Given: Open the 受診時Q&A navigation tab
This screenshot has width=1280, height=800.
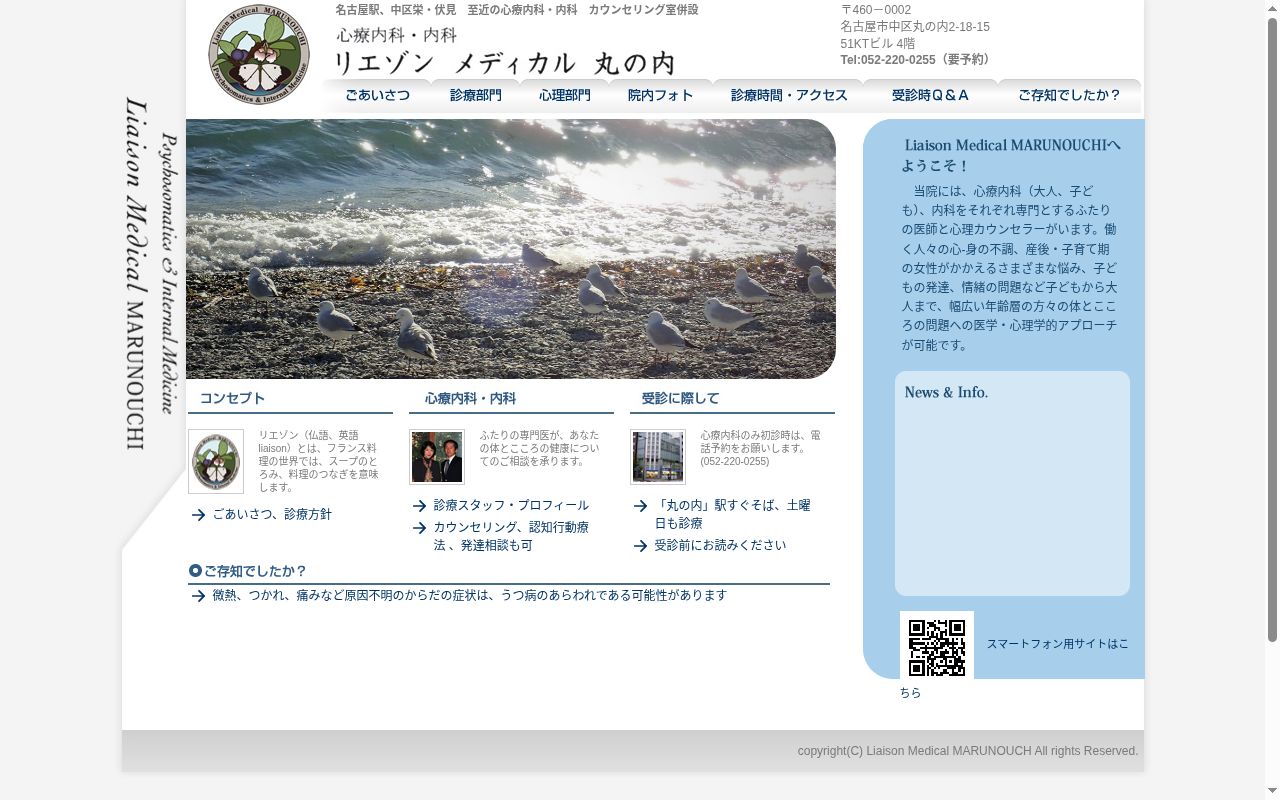Looking at the screenshot, I should [930, 96].
